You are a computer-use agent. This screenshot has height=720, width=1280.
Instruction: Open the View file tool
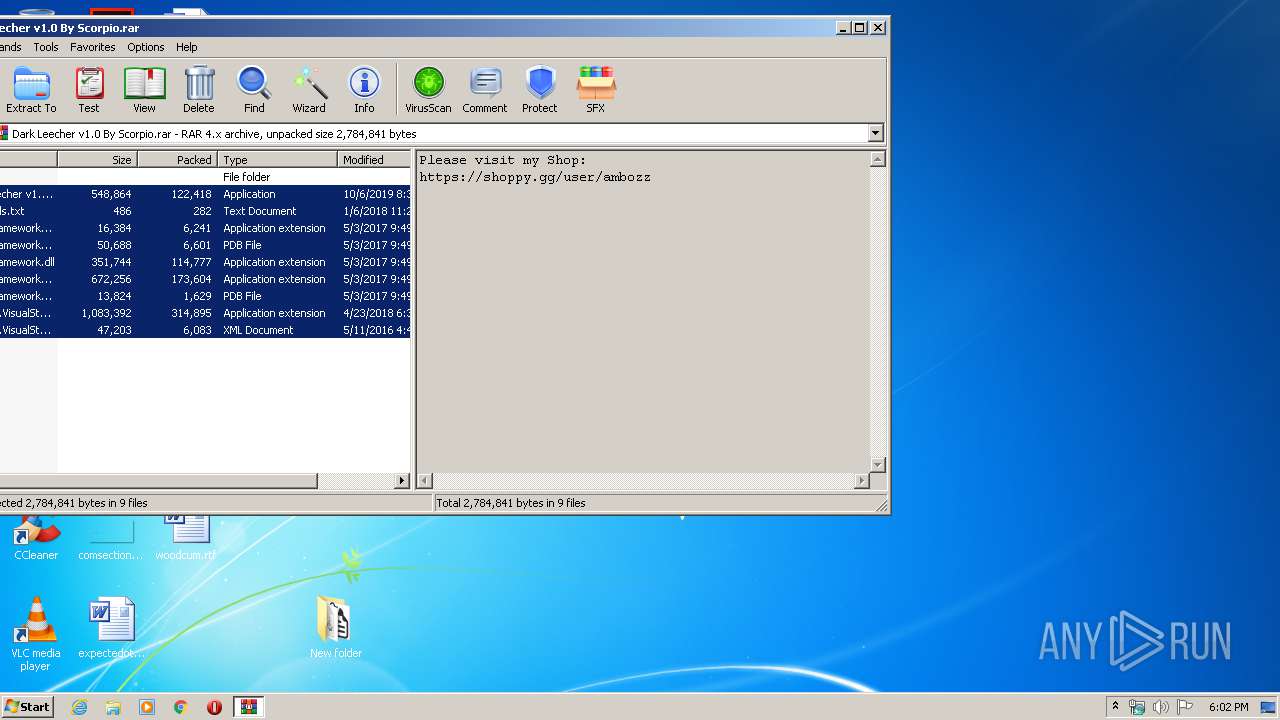(144, 90)
